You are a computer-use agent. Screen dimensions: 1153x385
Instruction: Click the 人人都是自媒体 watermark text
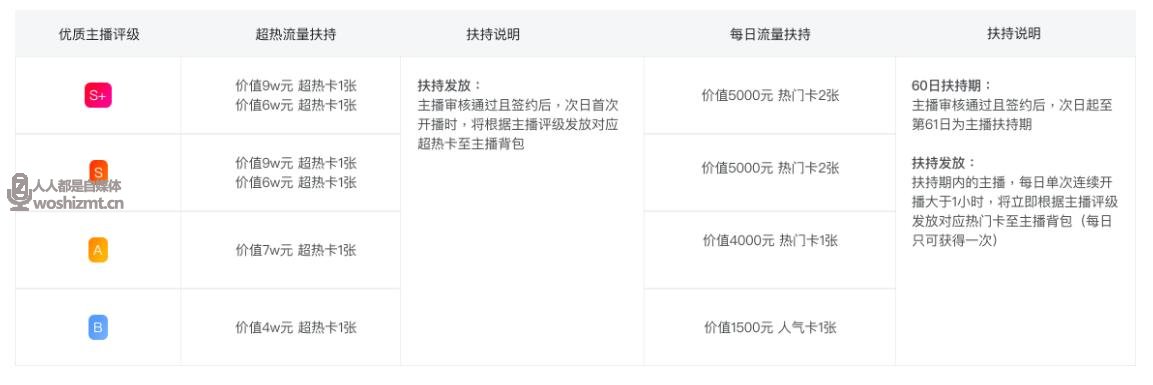[77, 187]
